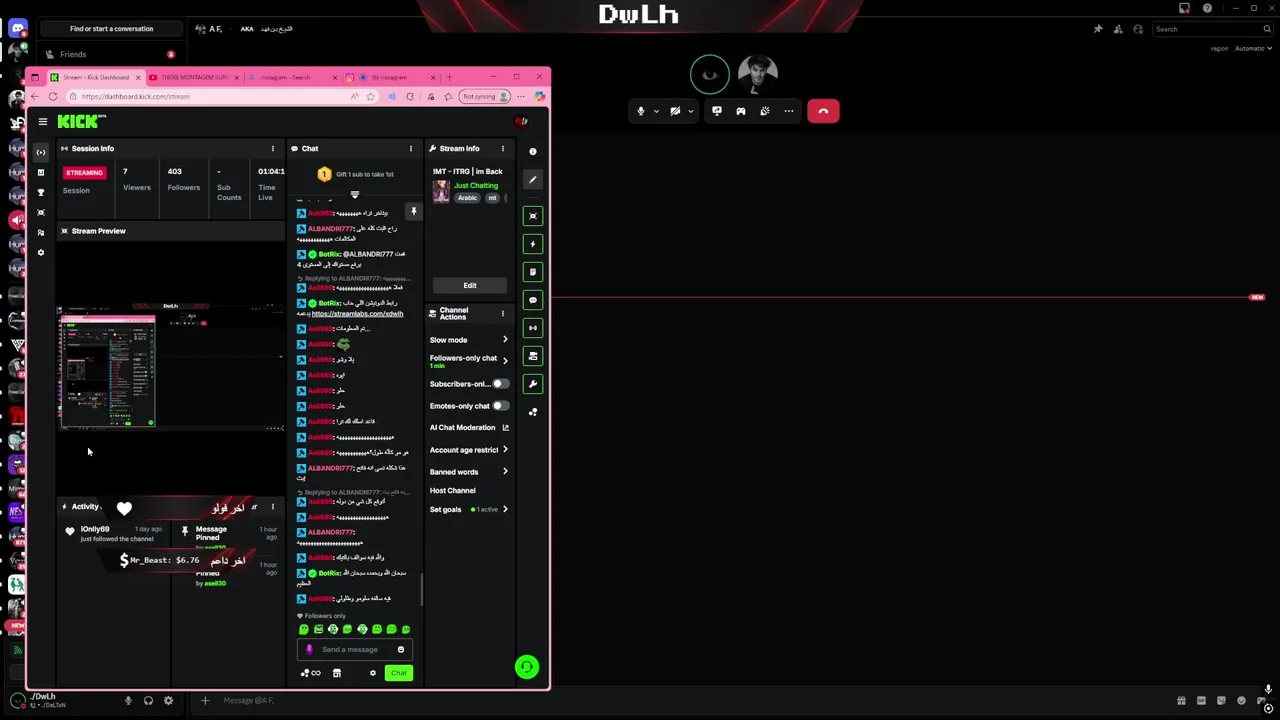The width and height of the screenshot is (1280, 720).
Task: Click the pencil edit icon in Kick sidebar
Action: [533, 180]
